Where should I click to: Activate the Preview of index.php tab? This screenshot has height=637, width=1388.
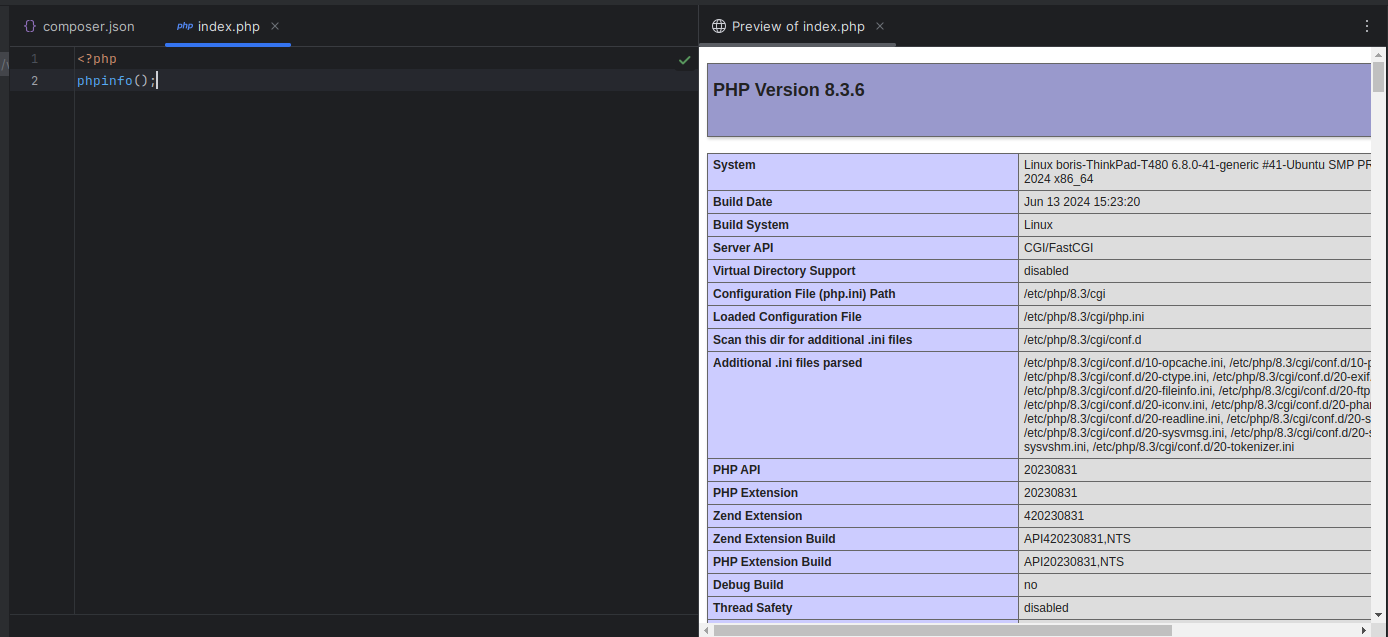798,27
